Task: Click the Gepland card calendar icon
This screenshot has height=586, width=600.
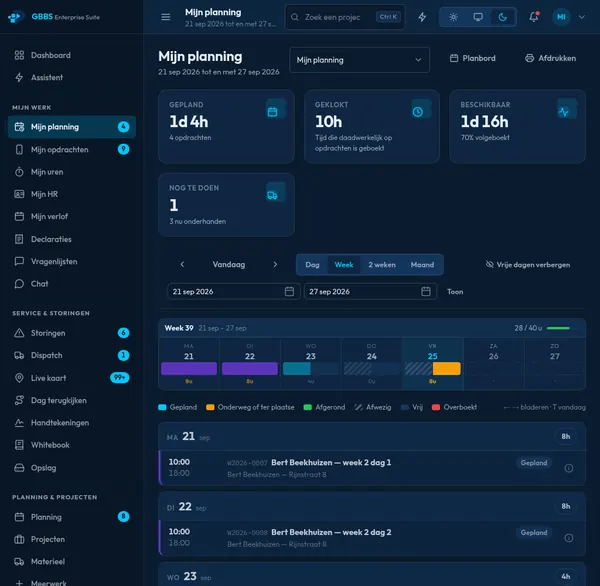Action: [x=272, y=112]
